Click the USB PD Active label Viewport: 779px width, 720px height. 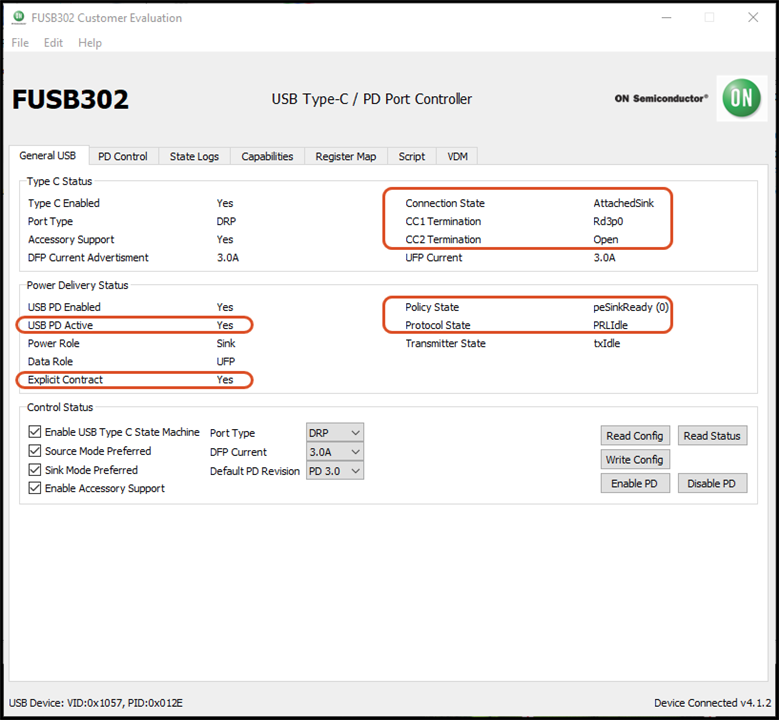pyautogui.click(x=60, y=325)
